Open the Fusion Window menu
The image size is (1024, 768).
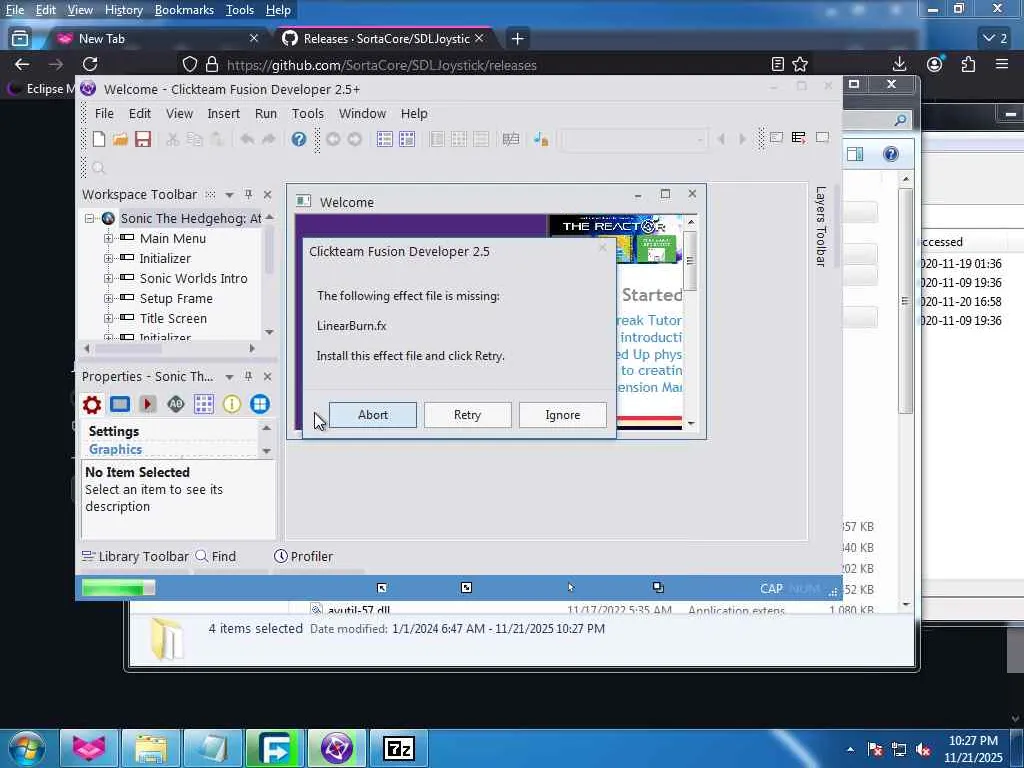click(x=362, y=113)
